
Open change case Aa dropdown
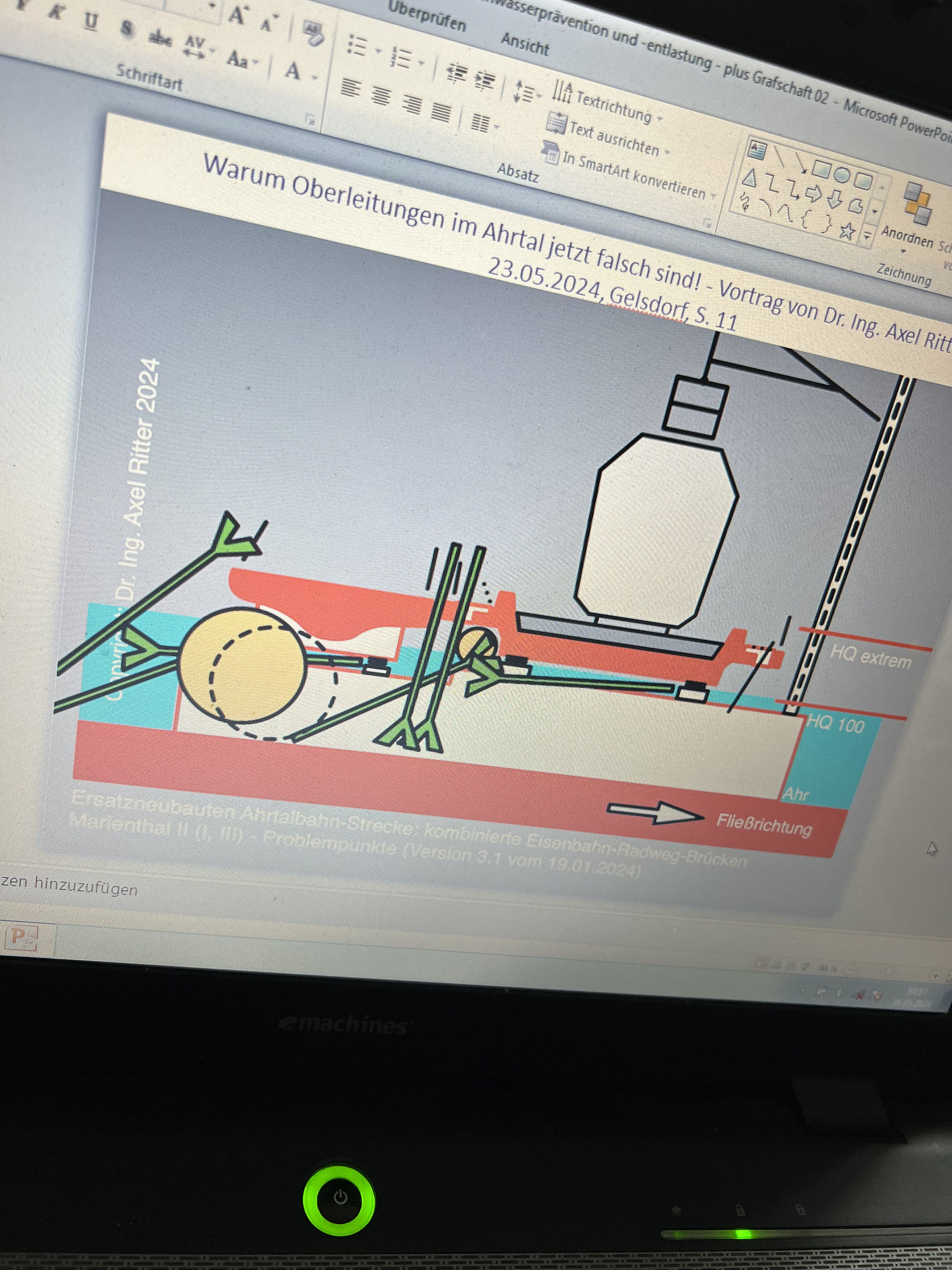coord(242,60)
